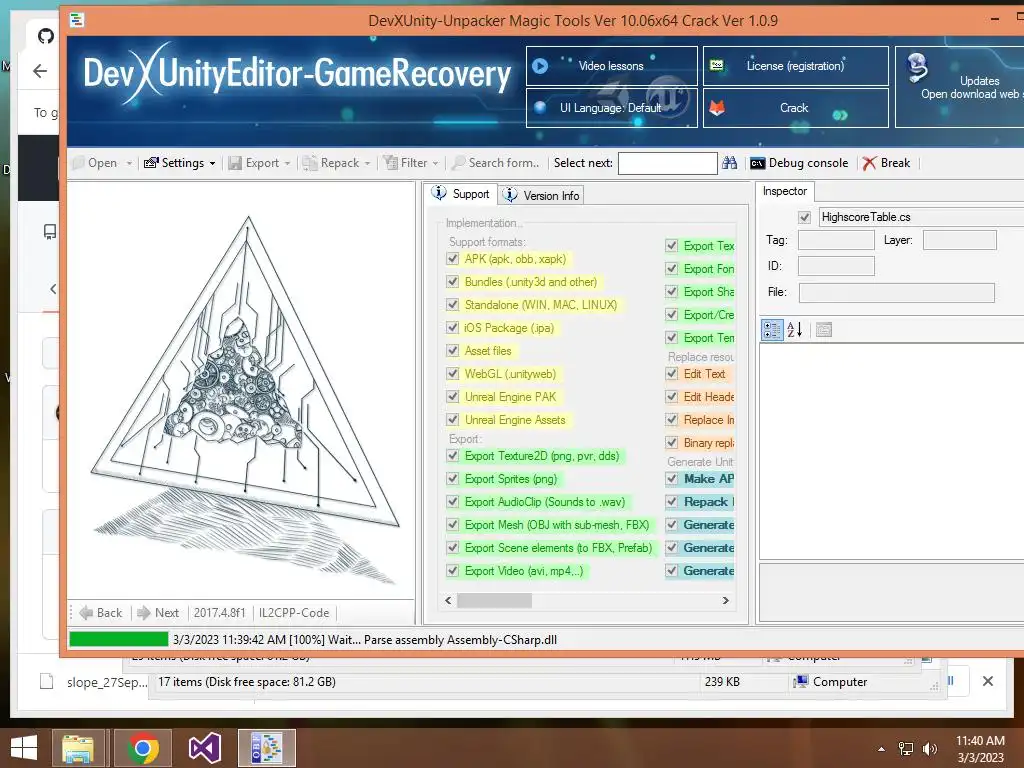Select the Inspector tab

(x=785, y=191)
